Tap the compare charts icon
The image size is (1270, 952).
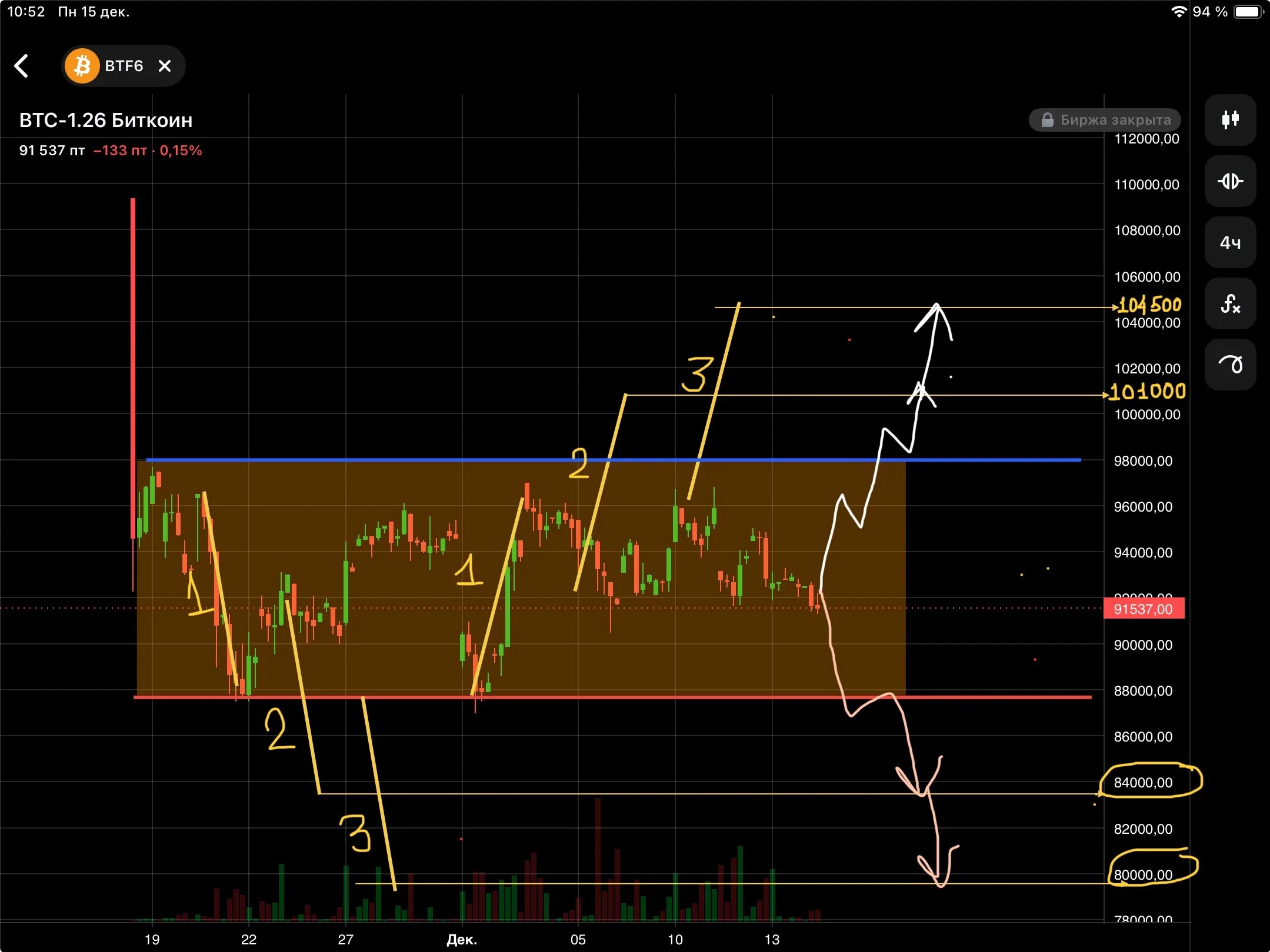1230,181
